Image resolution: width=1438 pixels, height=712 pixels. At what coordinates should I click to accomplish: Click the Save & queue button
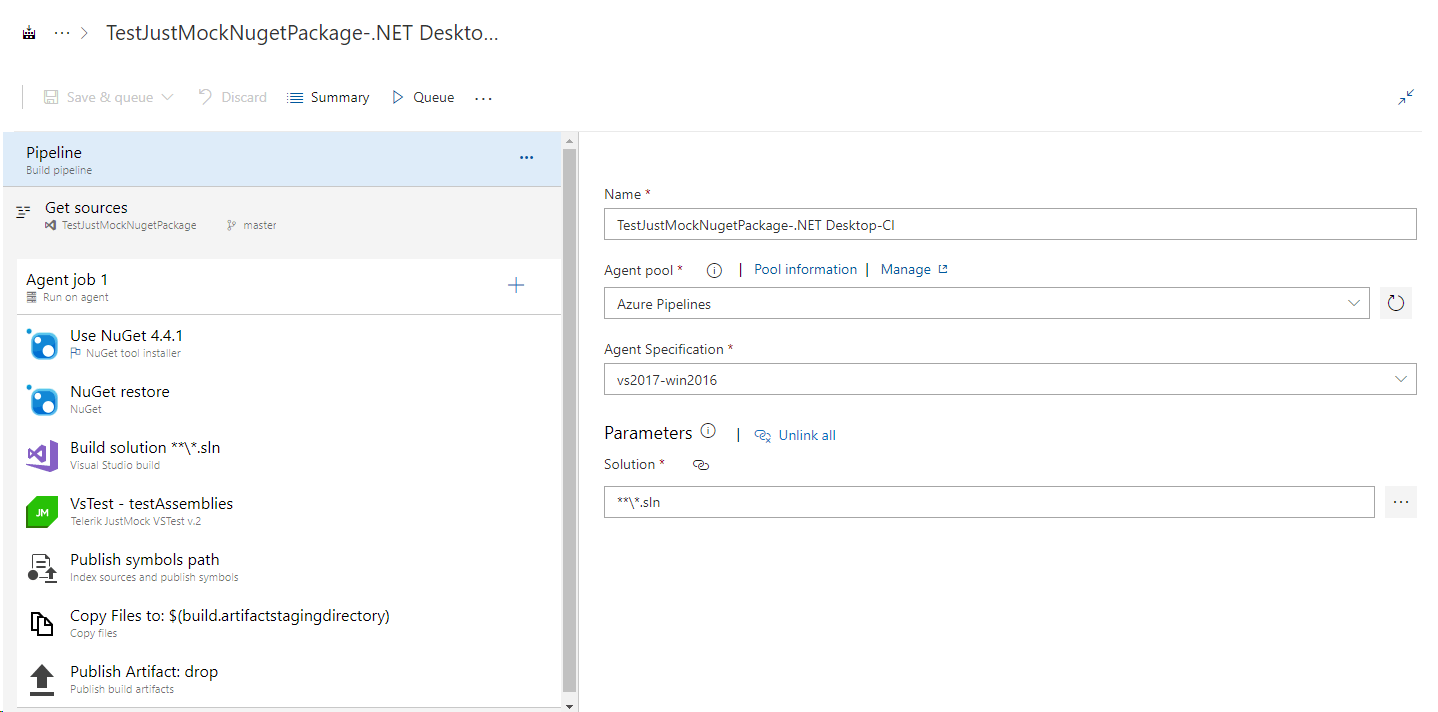pos(98,97)
